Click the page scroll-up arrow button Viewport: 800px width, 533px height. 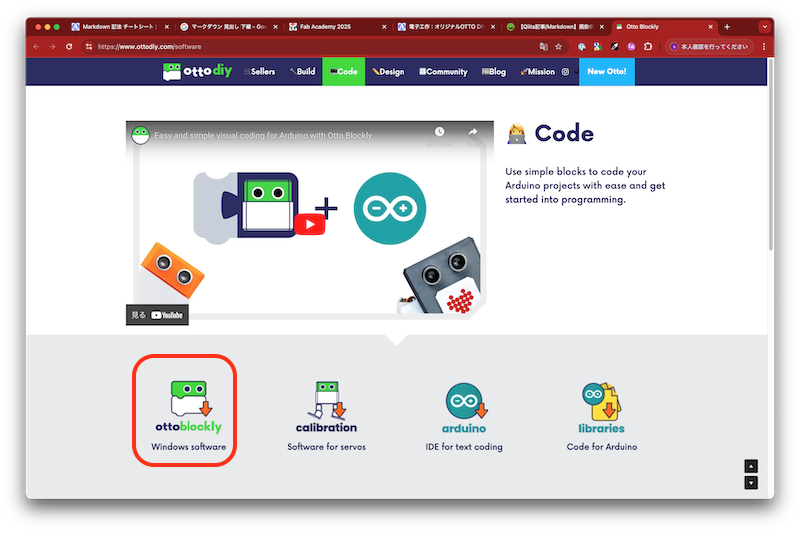751,466
